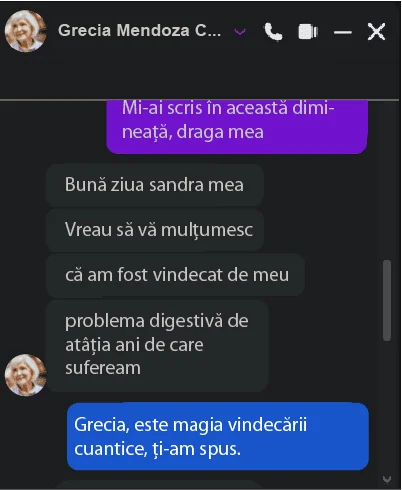Select the blue 'magia vindecării cuantice' message

pos(218,436)
